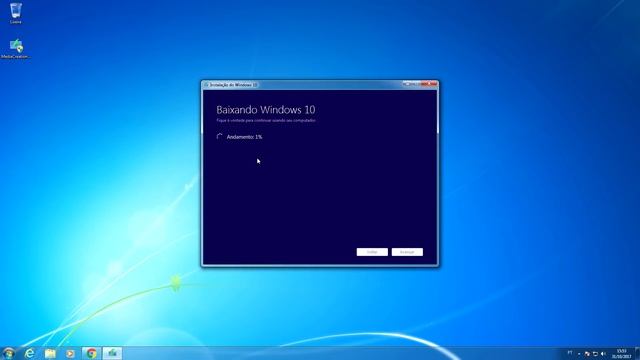Open Windows Explorer folder in taskbar
This screenshot has width=640, height=360.
pyautogui.click(x=50, y=353)
